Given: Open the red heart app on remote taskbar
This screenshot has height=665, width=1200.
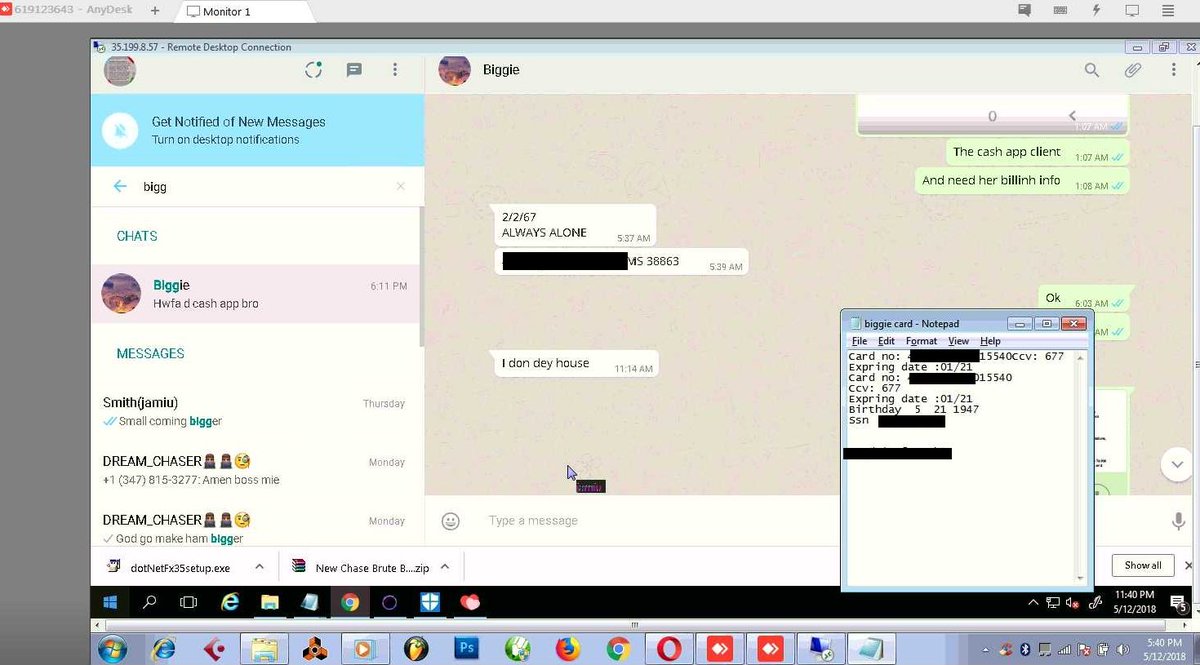Looking at the screenshot, I should [x=471, y=602].
